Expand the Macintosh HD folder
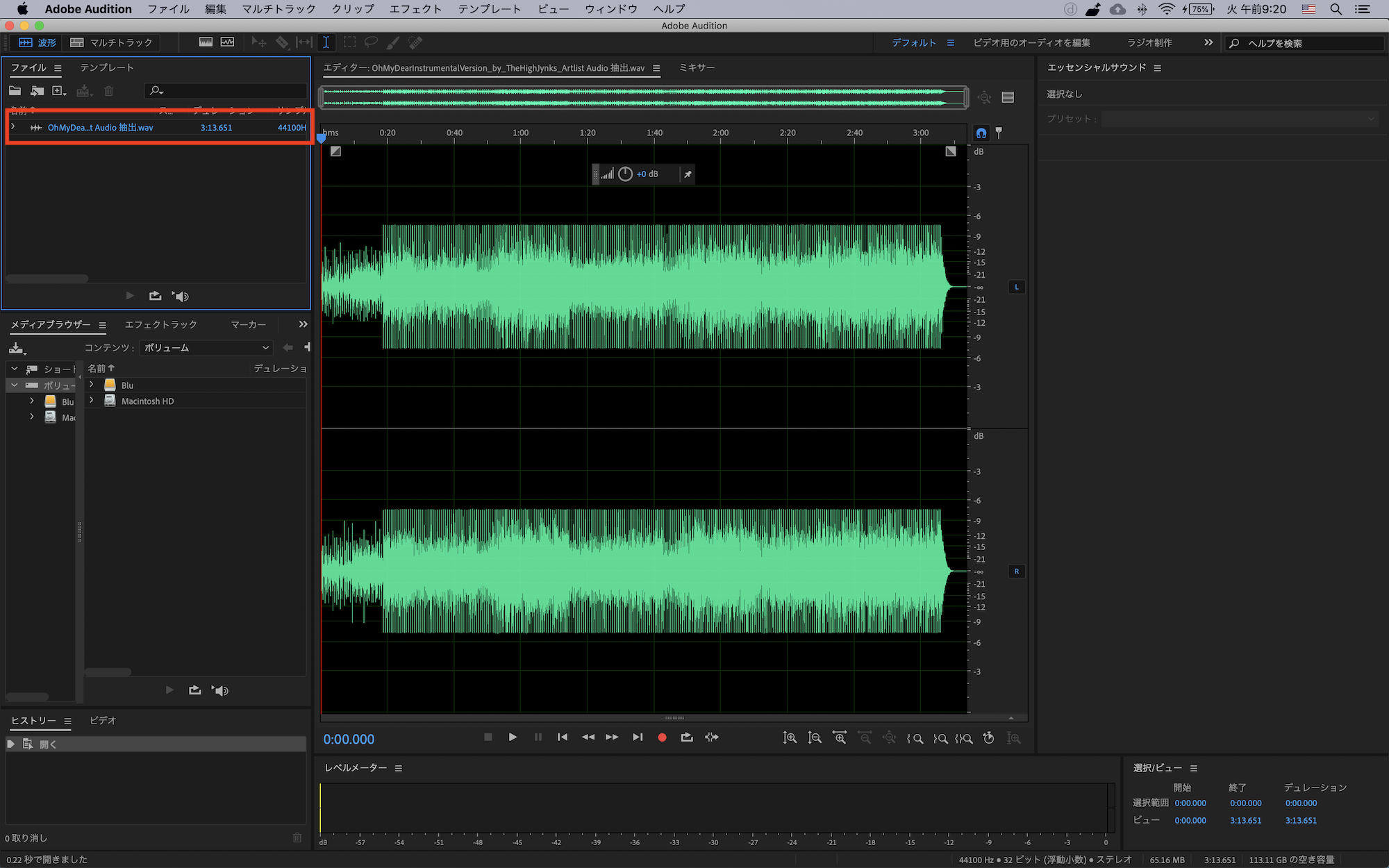 (x=92, y=401)
